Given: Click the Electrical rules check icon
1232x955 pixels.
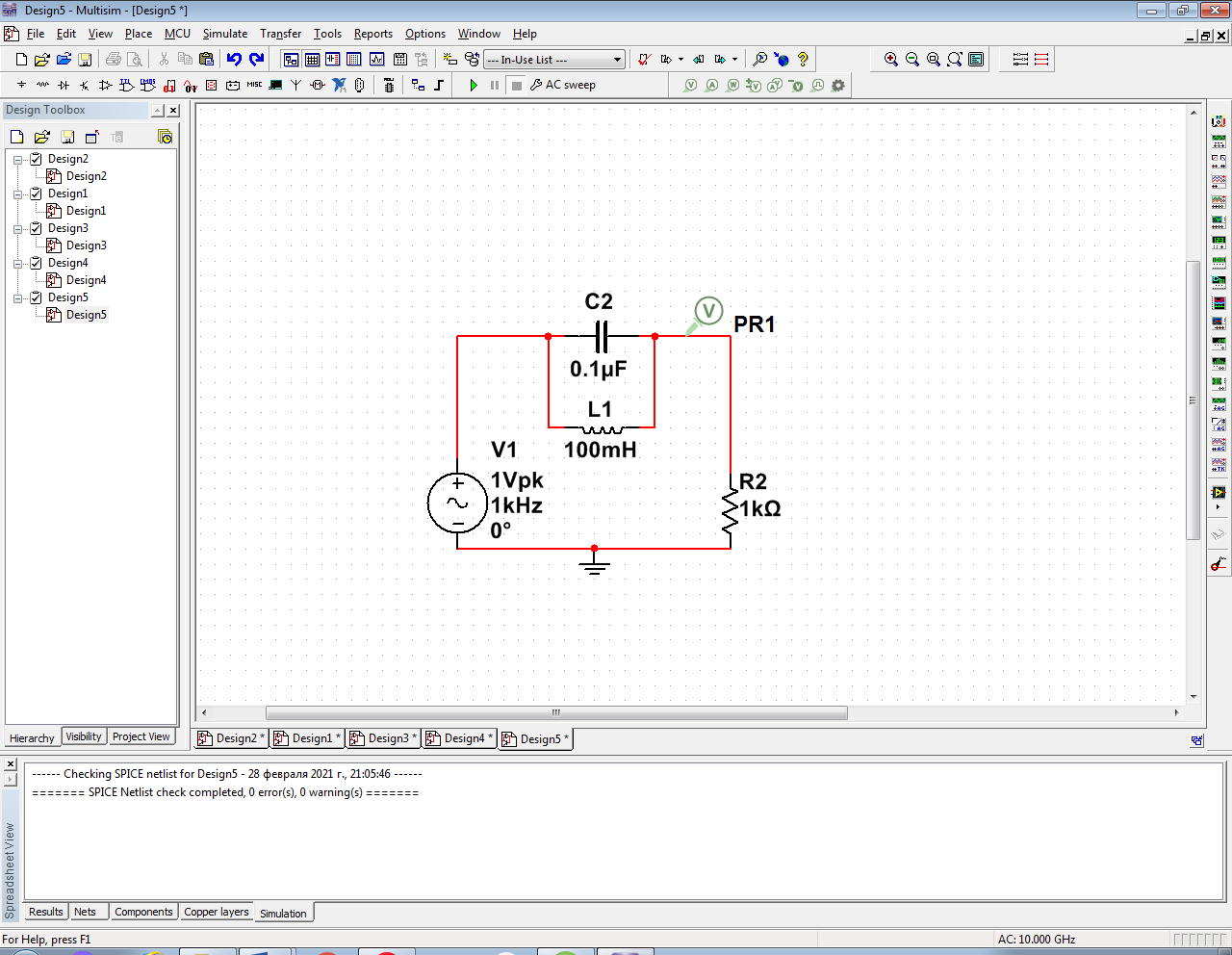Looking at the screenshot, I should [x=645, y=60].
